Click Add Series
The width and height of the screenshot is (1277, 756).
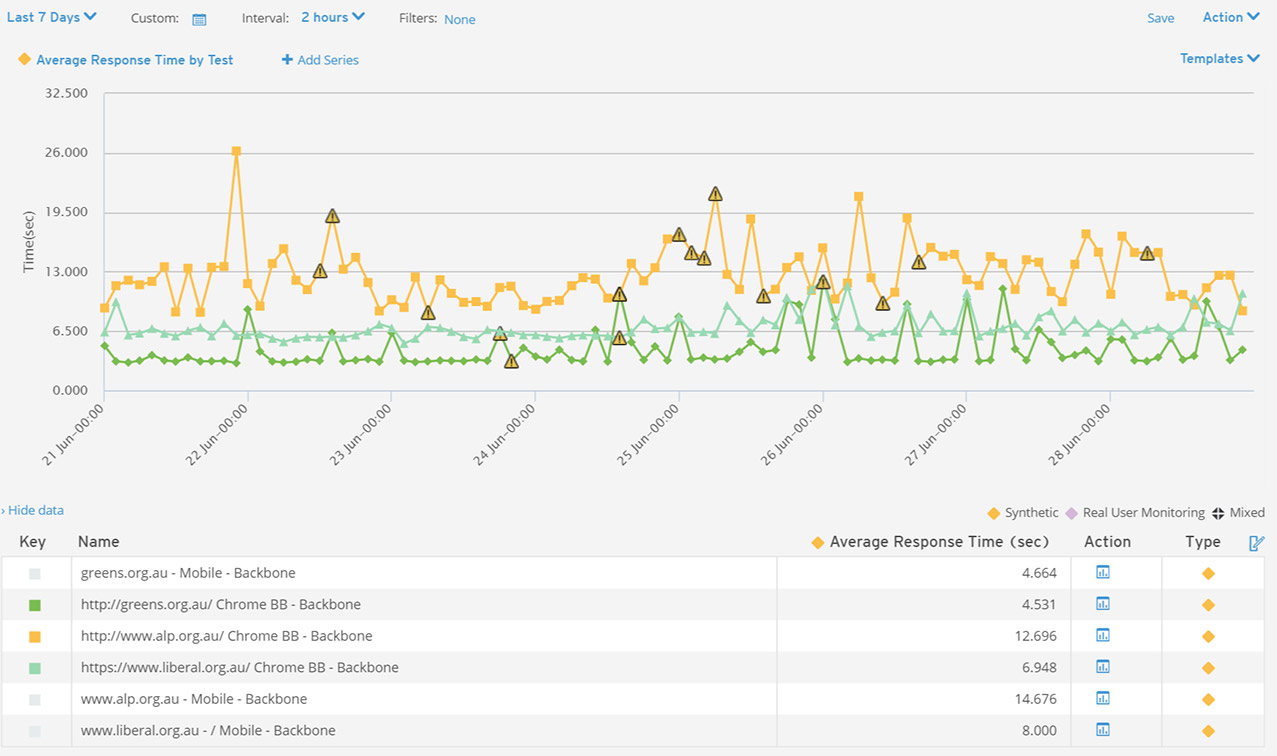[x=328, y=60]
